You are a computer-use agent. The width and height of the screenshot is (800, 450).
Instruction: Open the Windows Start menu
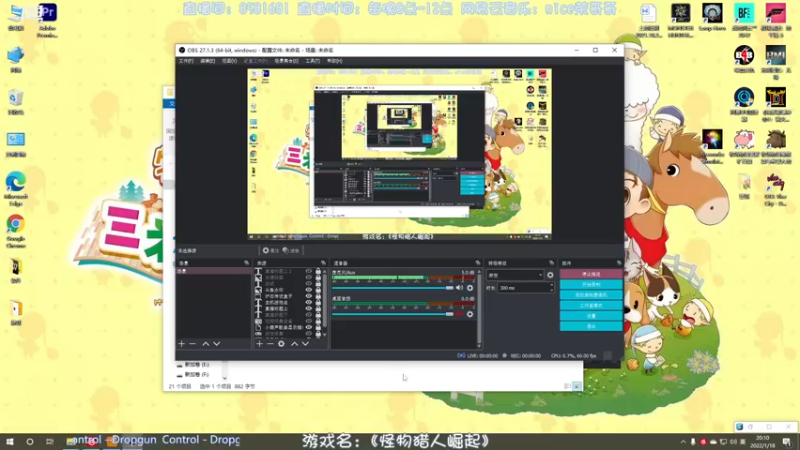[10, 441]
